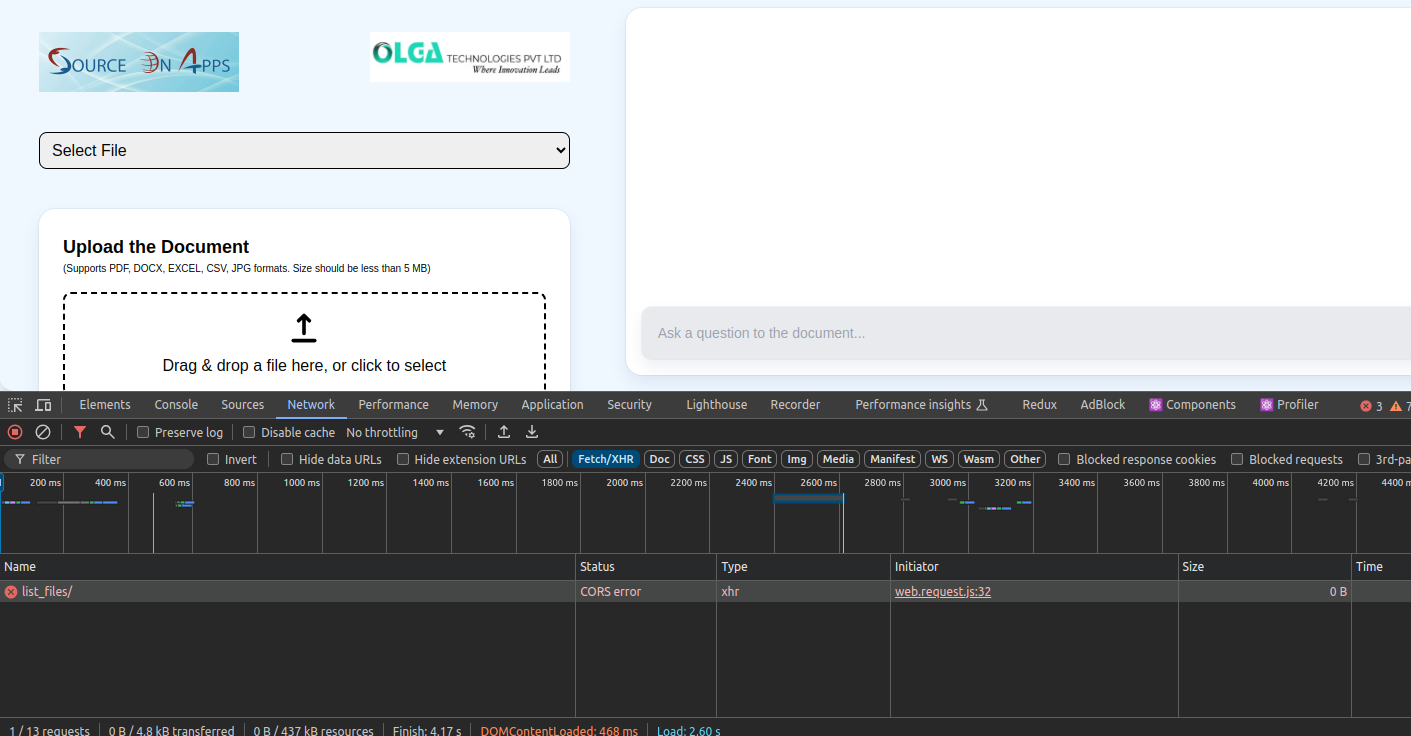
Task: Toggle the device toolbar icon
Action: point(43,405)
